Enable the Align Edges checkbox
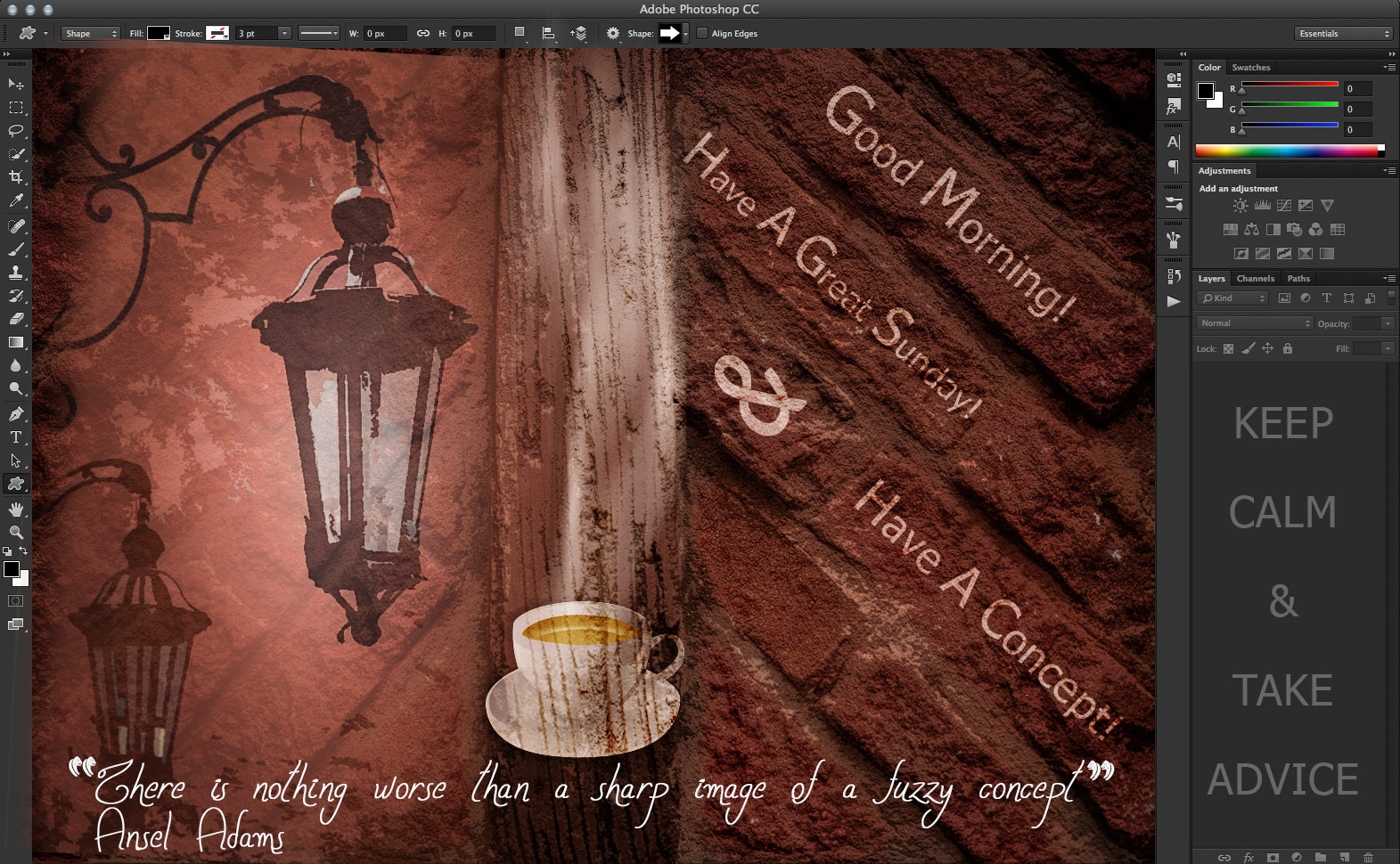This screenshot has width=1400, height=864. coord(702,33)
